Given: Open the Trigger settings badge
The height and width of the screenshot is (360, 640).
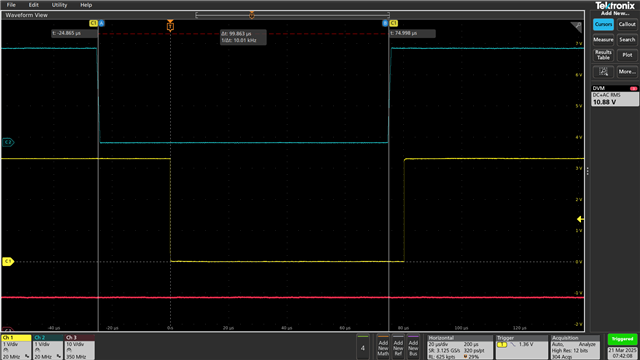Looking at the screenshot, I should 521,347.
